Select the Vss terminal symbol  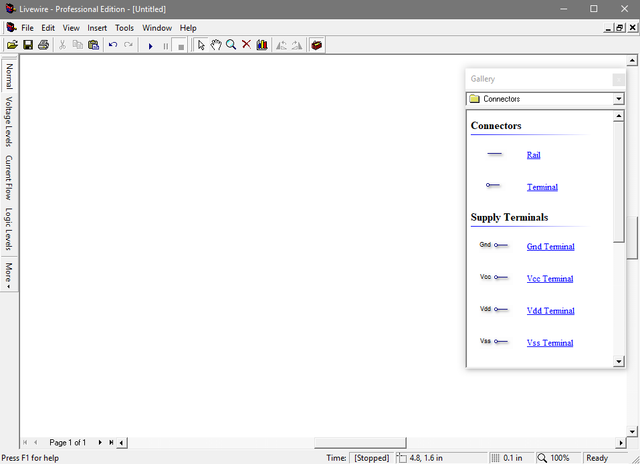[x=493, y=341]
